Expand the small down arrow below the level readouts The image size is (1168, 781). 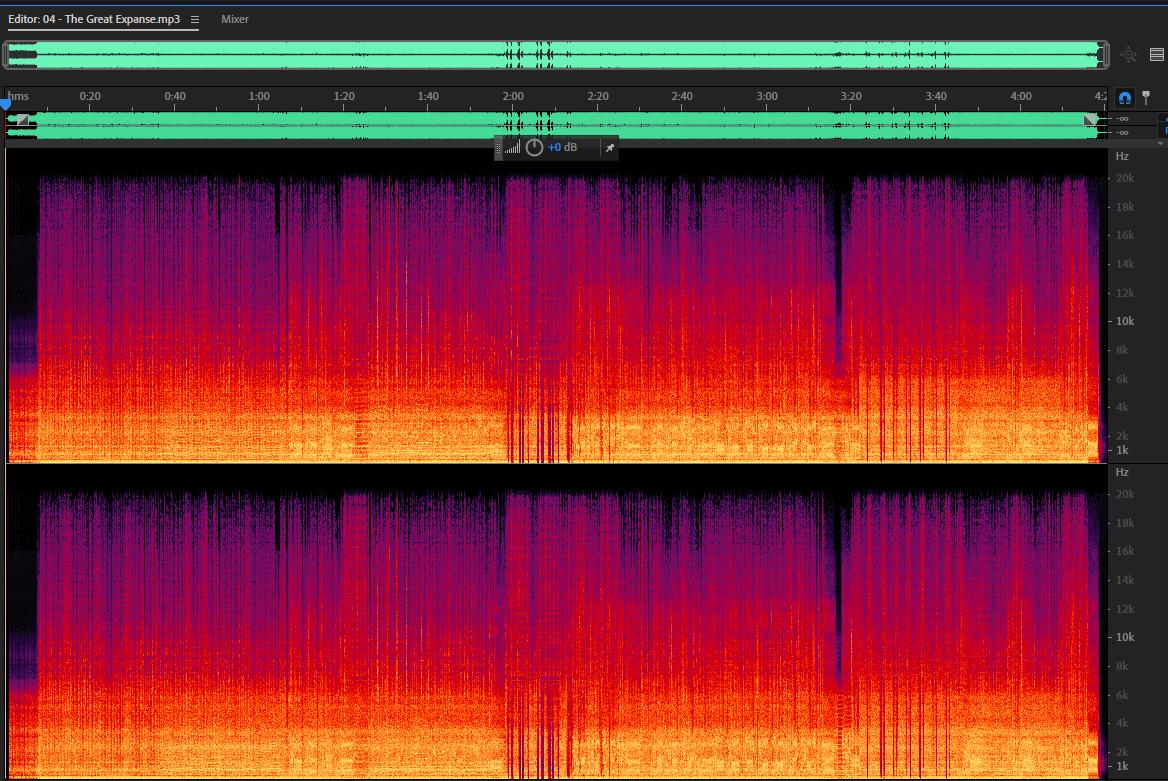click(x=1160, y=143)
